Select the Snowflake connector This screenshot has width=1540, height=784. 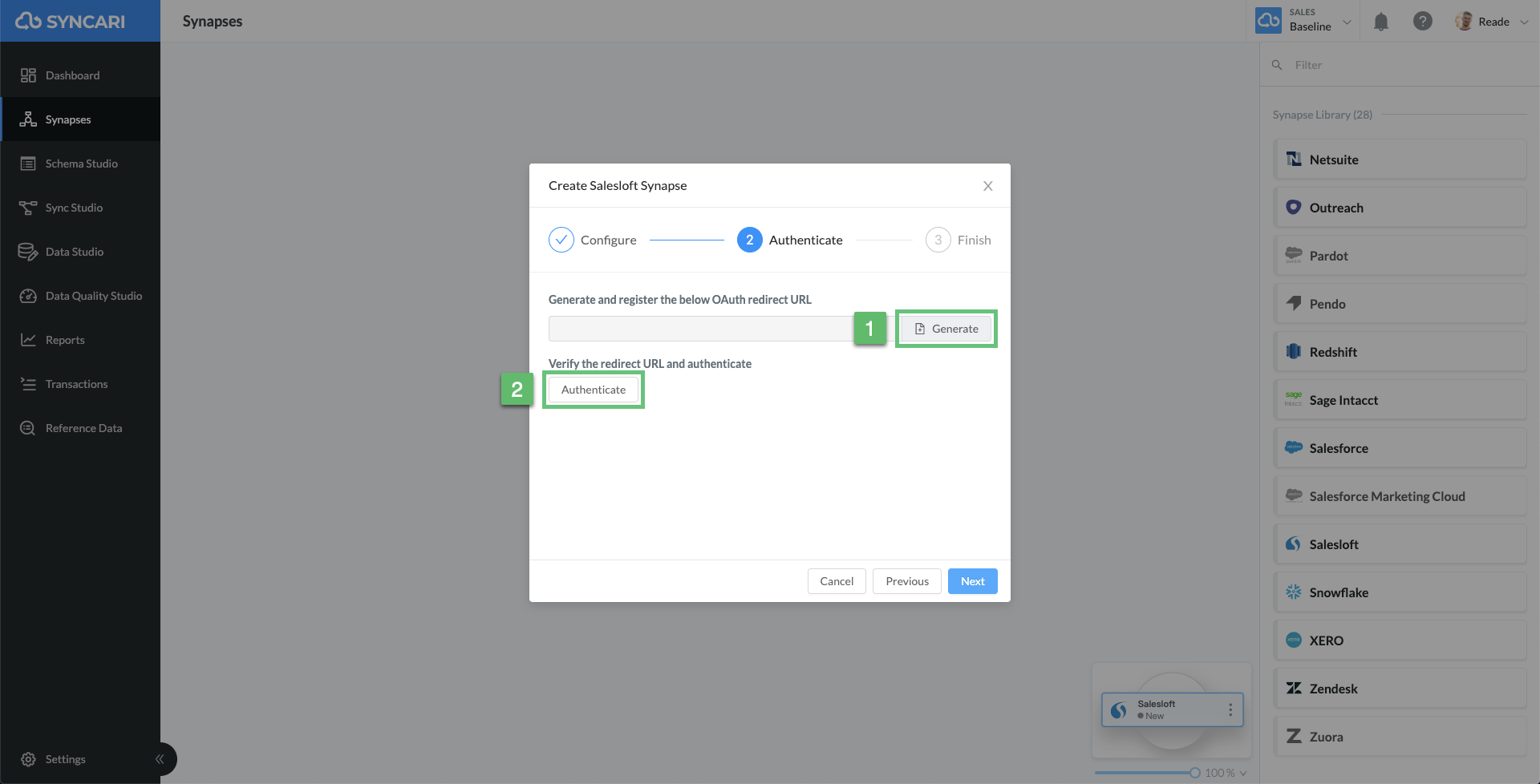(1400, 592)
